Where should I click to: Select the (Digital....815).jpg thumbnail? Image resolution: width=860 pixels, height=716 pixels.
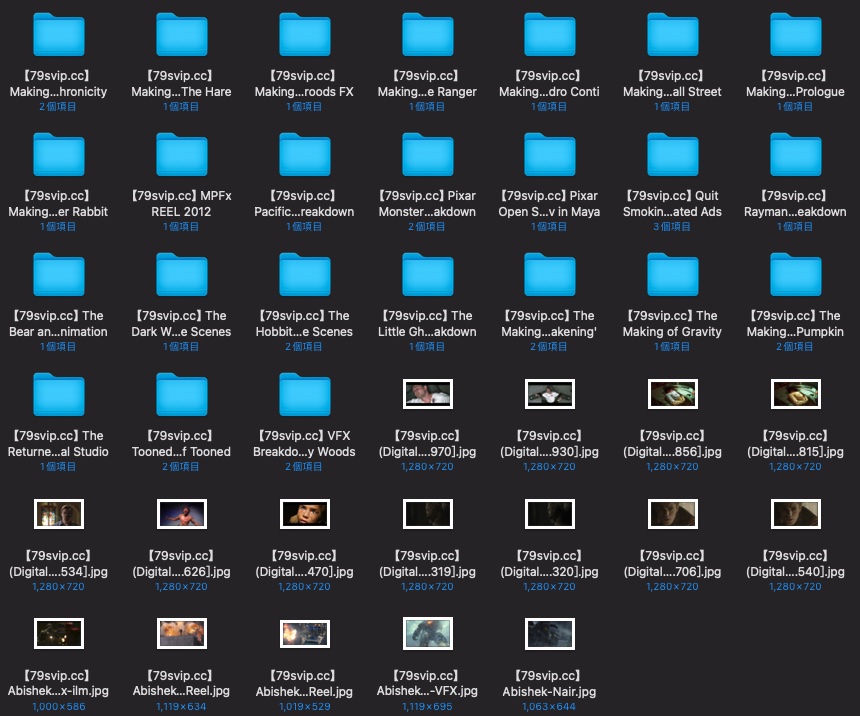(x=795, y=394)
